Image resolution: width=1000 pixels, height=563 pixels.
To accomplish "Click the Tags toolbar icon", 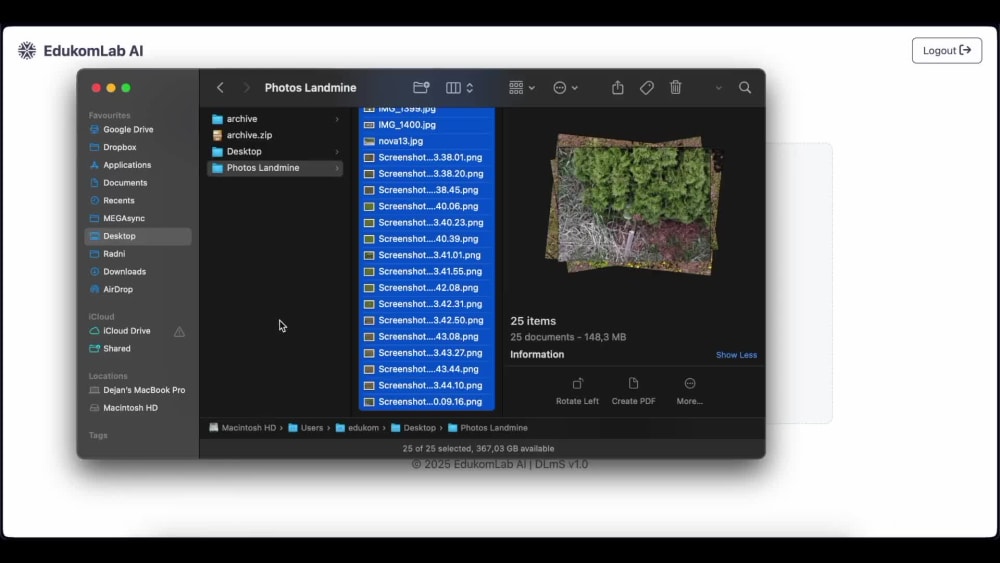I will [647, 87].
